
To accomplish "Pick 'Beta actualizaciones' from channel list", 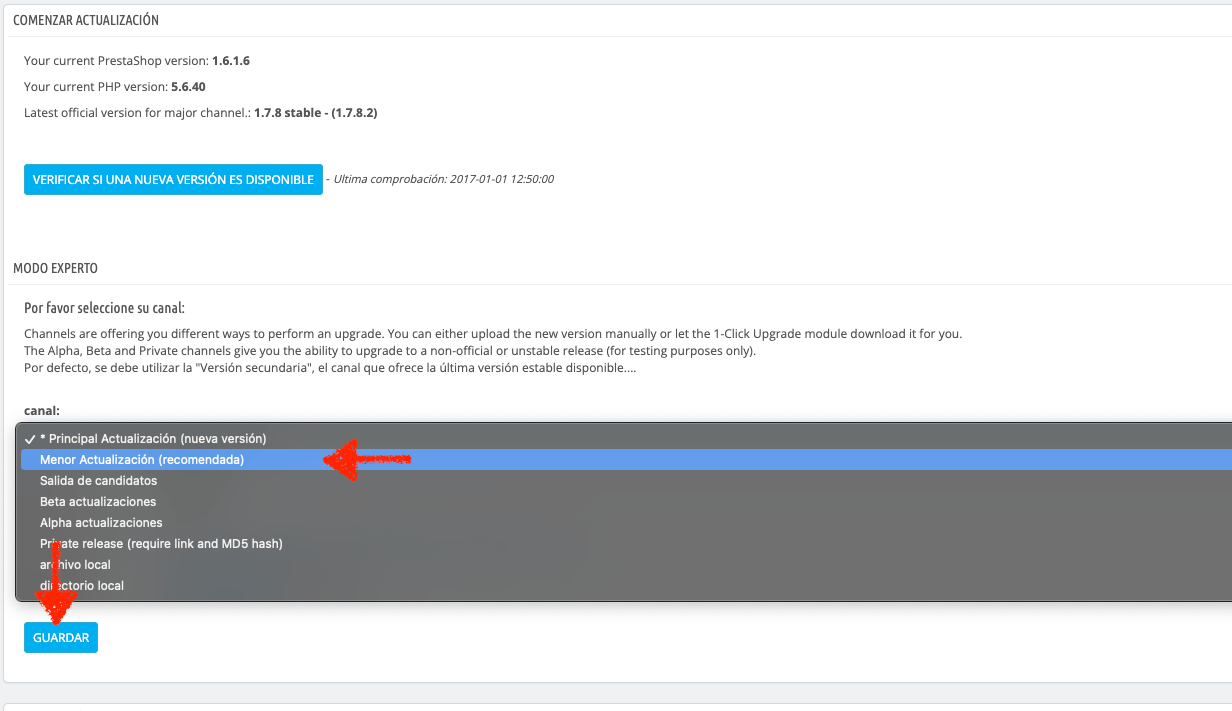I will coord(624,502).
